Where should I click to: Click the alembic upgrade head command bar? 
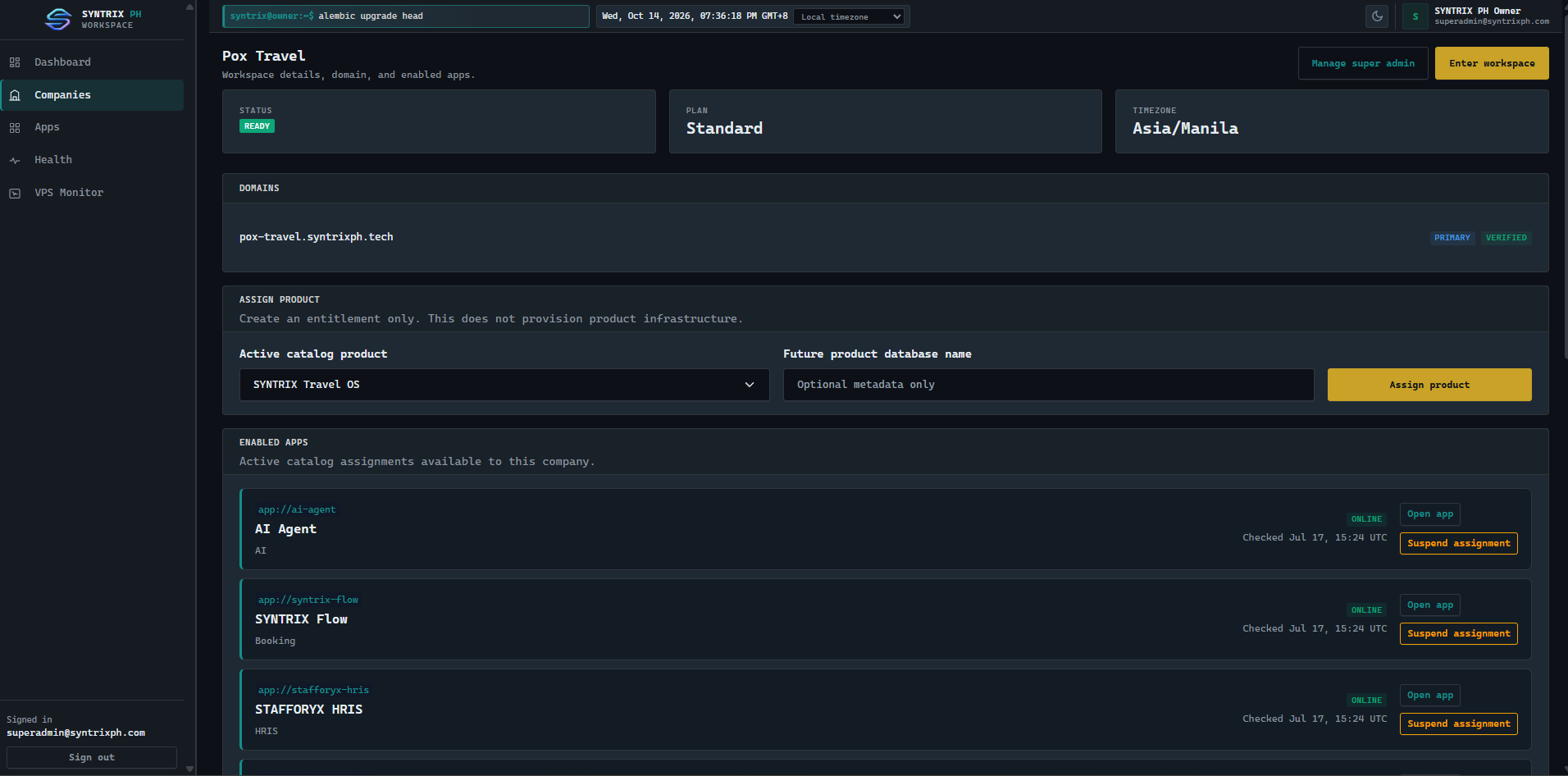coord(406,16)
